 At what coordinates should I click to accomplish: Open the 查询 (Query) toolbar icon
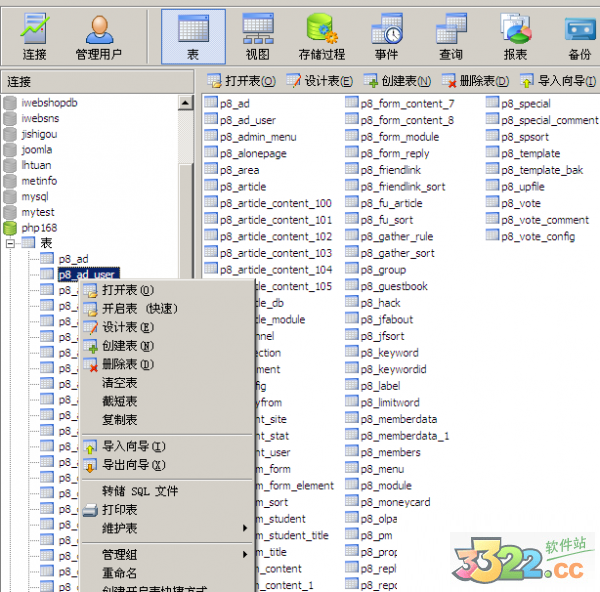(x=450, y=37)
